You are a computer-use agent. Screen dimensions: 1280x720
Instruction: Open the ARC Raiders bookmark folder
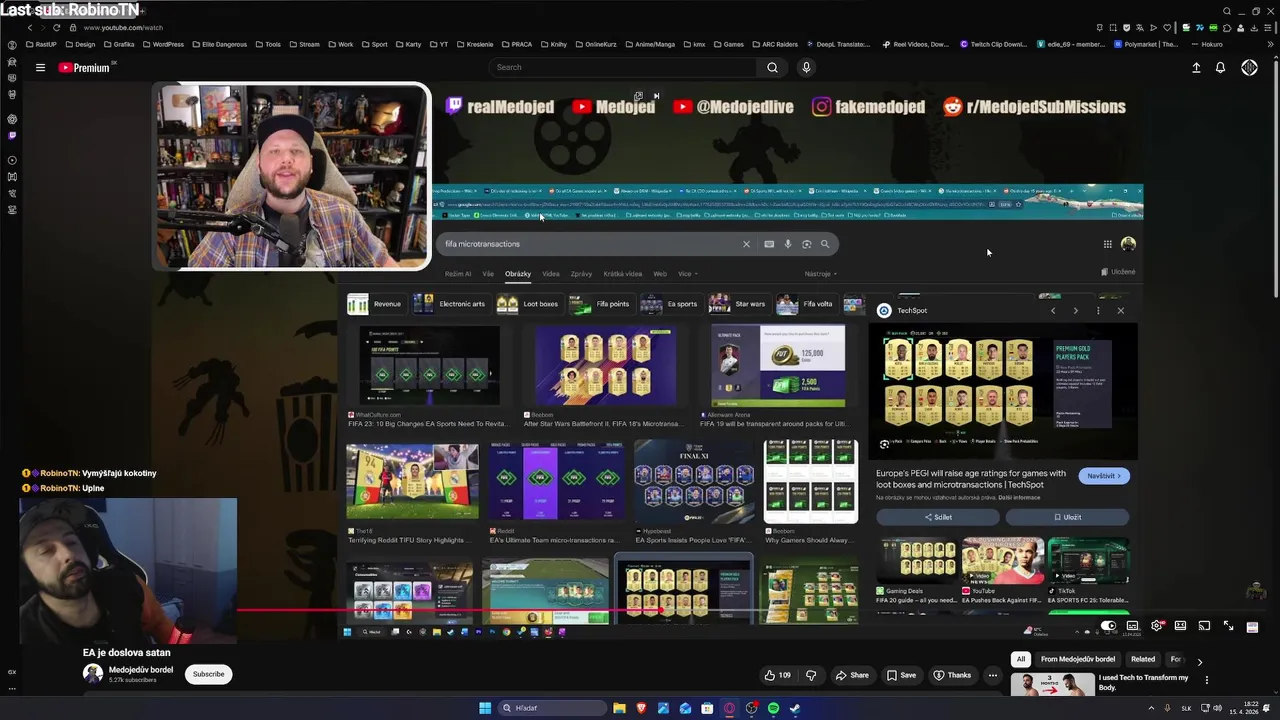click(x=774, y=44)
